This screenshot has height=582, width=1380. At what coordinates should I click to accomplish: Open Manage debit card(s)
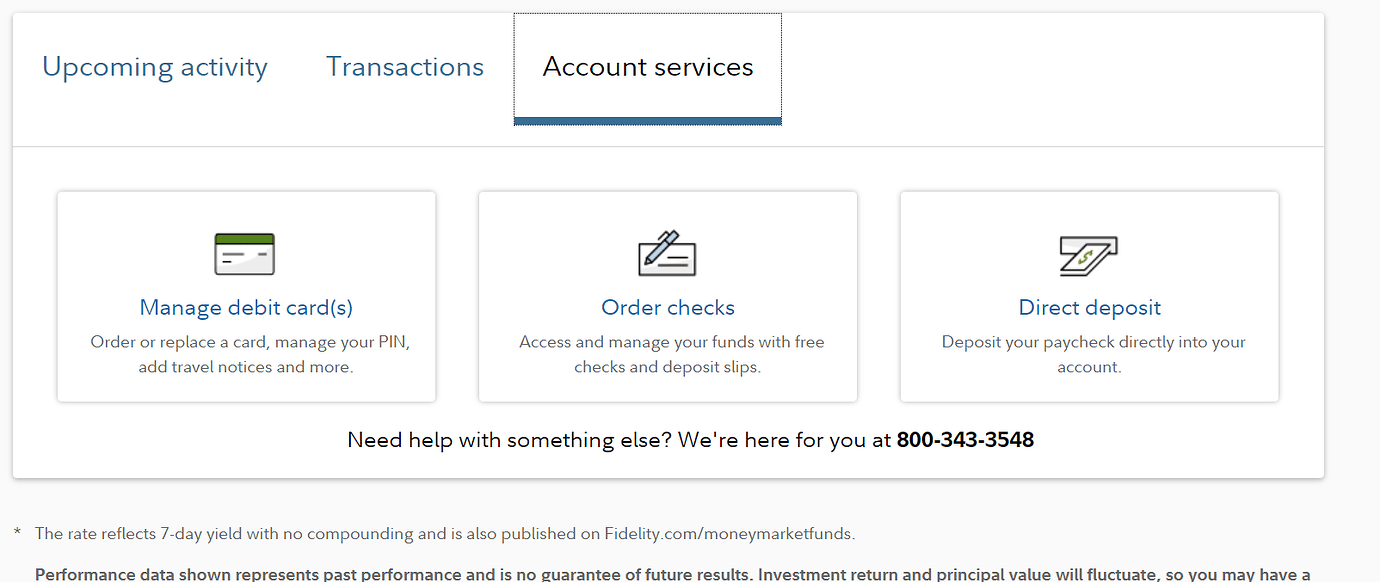245,307
